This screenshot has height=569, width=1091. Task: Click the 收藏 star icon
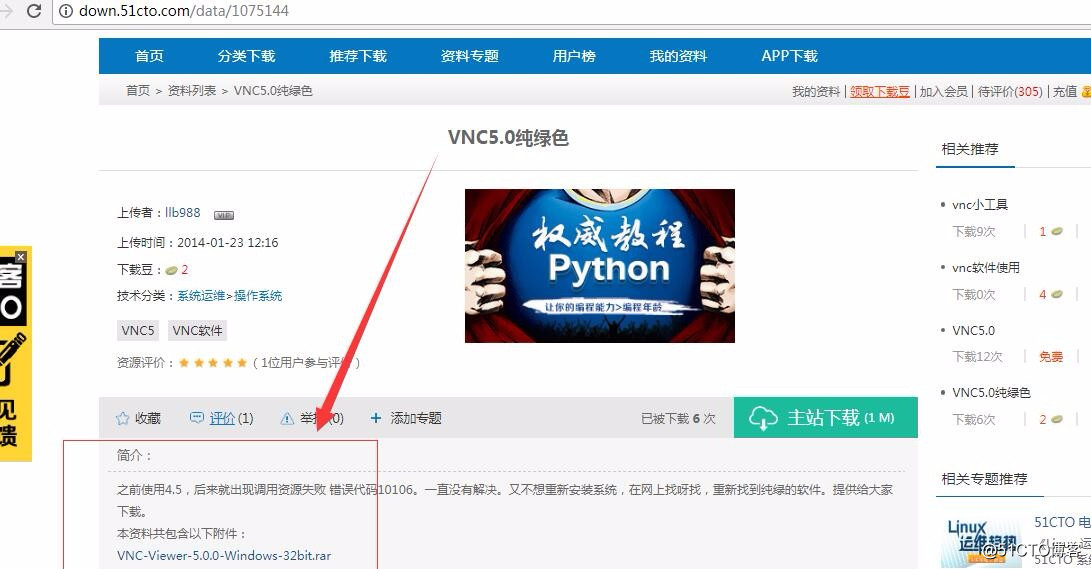[122, 418]
